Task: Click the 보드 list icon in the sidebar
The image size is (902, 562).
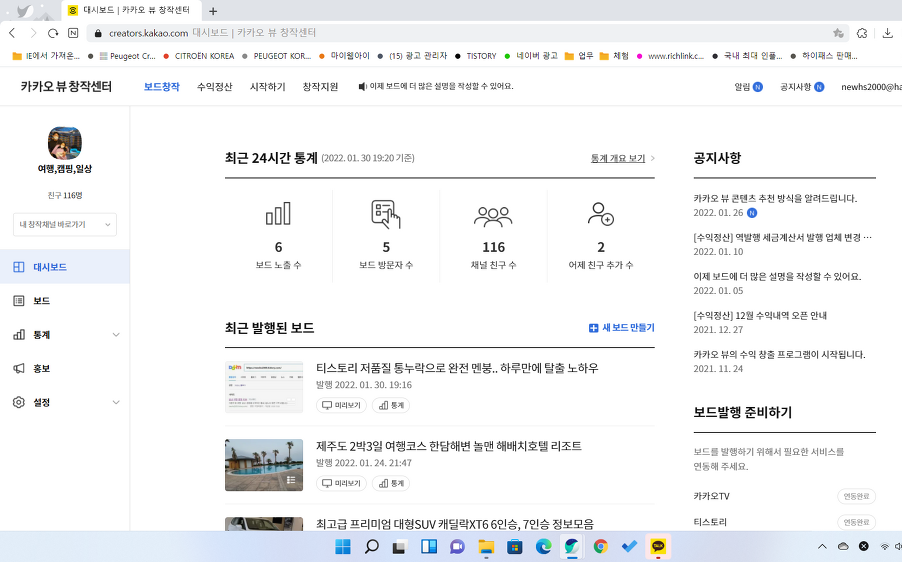Action: pos(18,301)
